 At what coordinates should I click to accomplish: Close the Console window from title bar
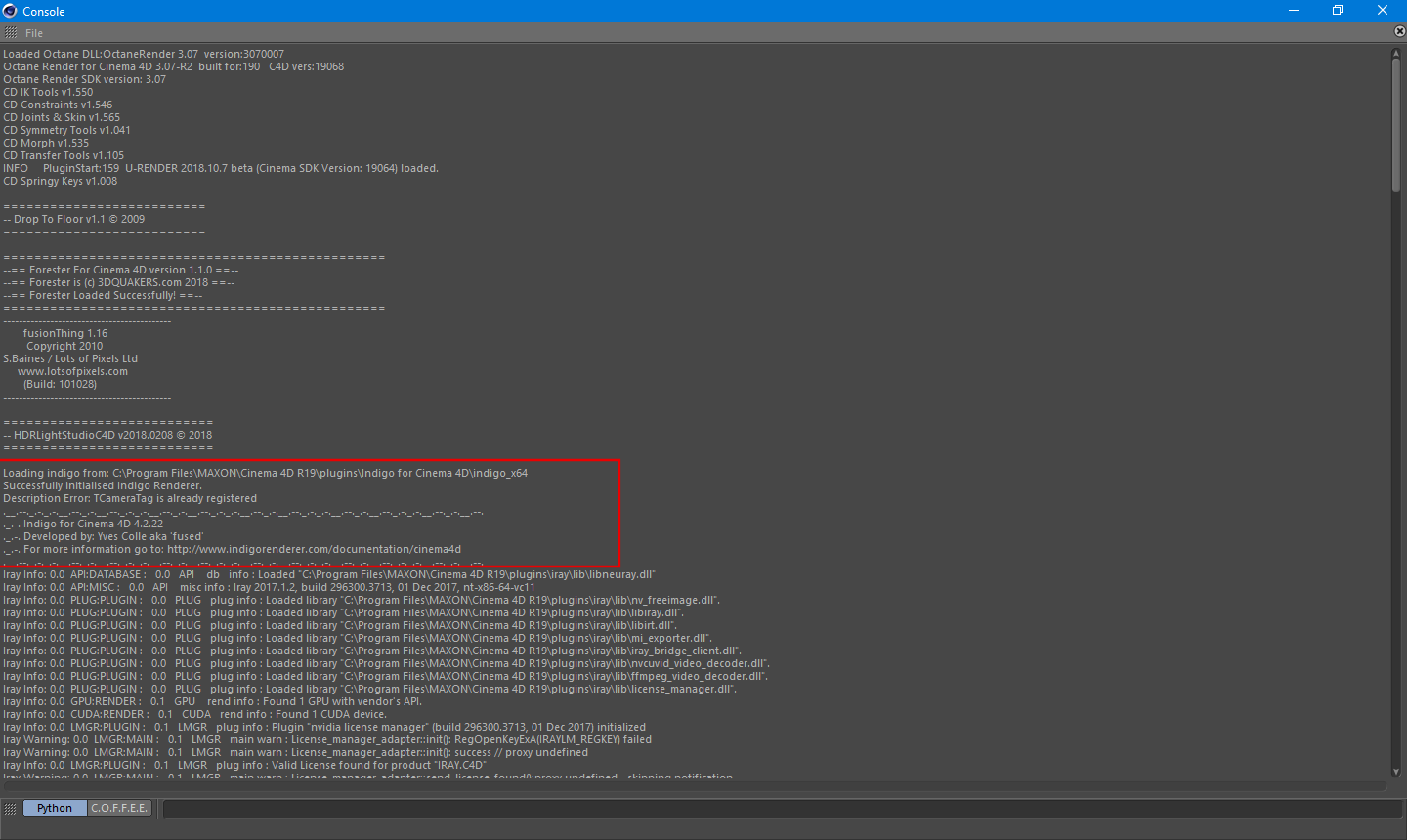1383,11
